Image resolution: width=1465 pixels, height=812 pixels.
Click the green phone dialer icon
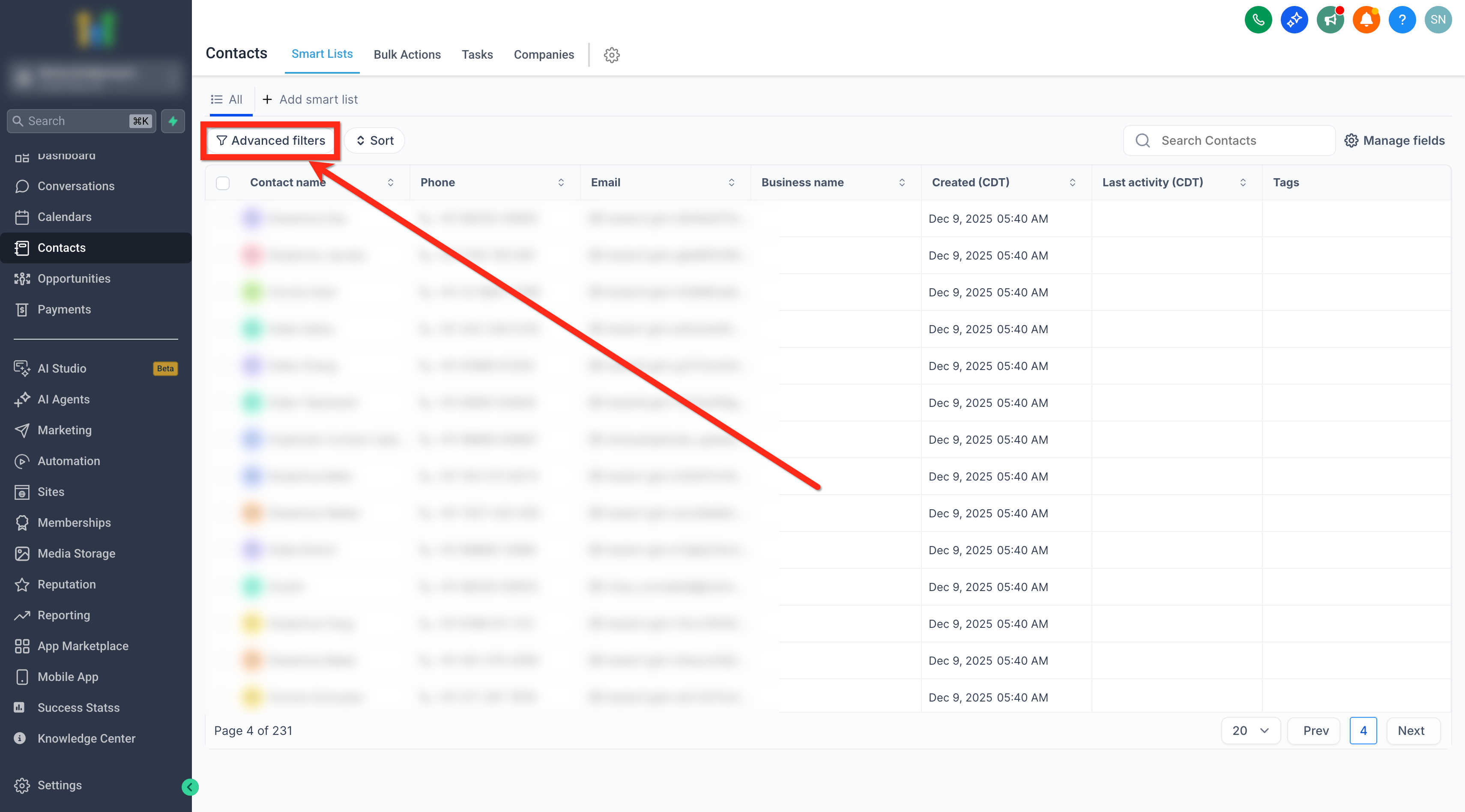coord(1258,20)
